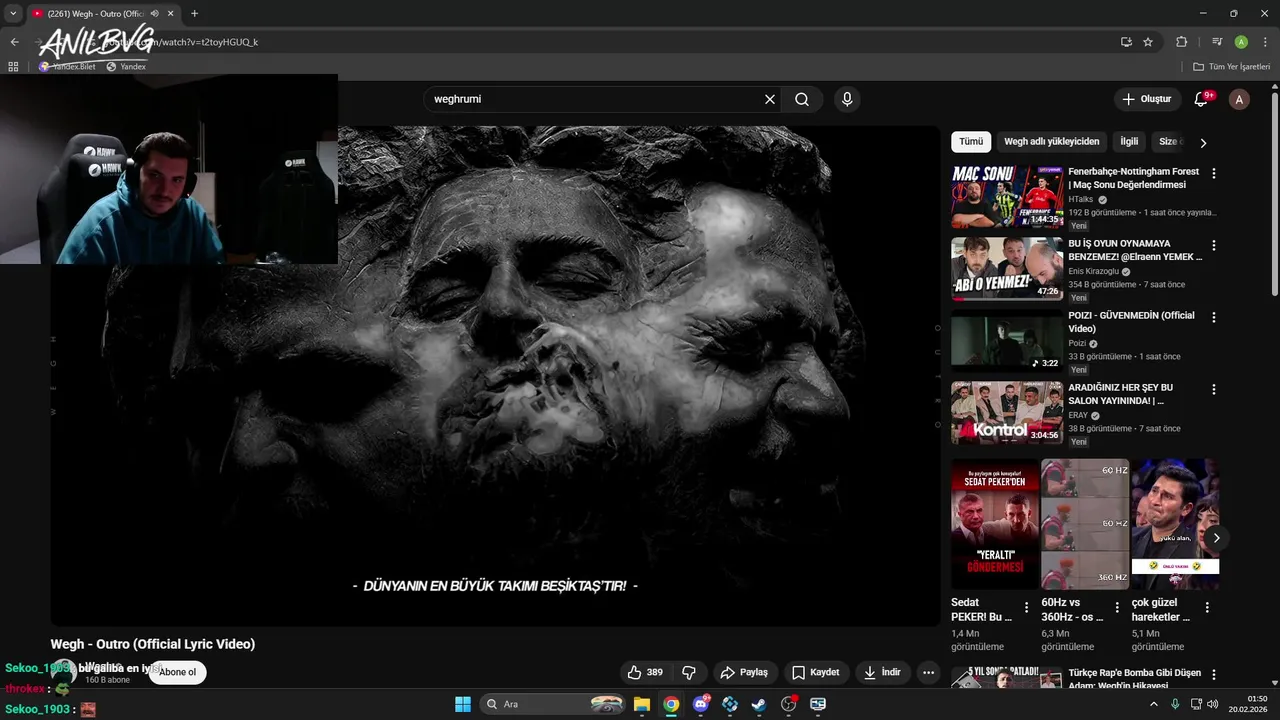Show next filter chips with the arrow
The width and height of the screenshot is (1280, 720).
pyautogui.click(x=1203, y=143)
